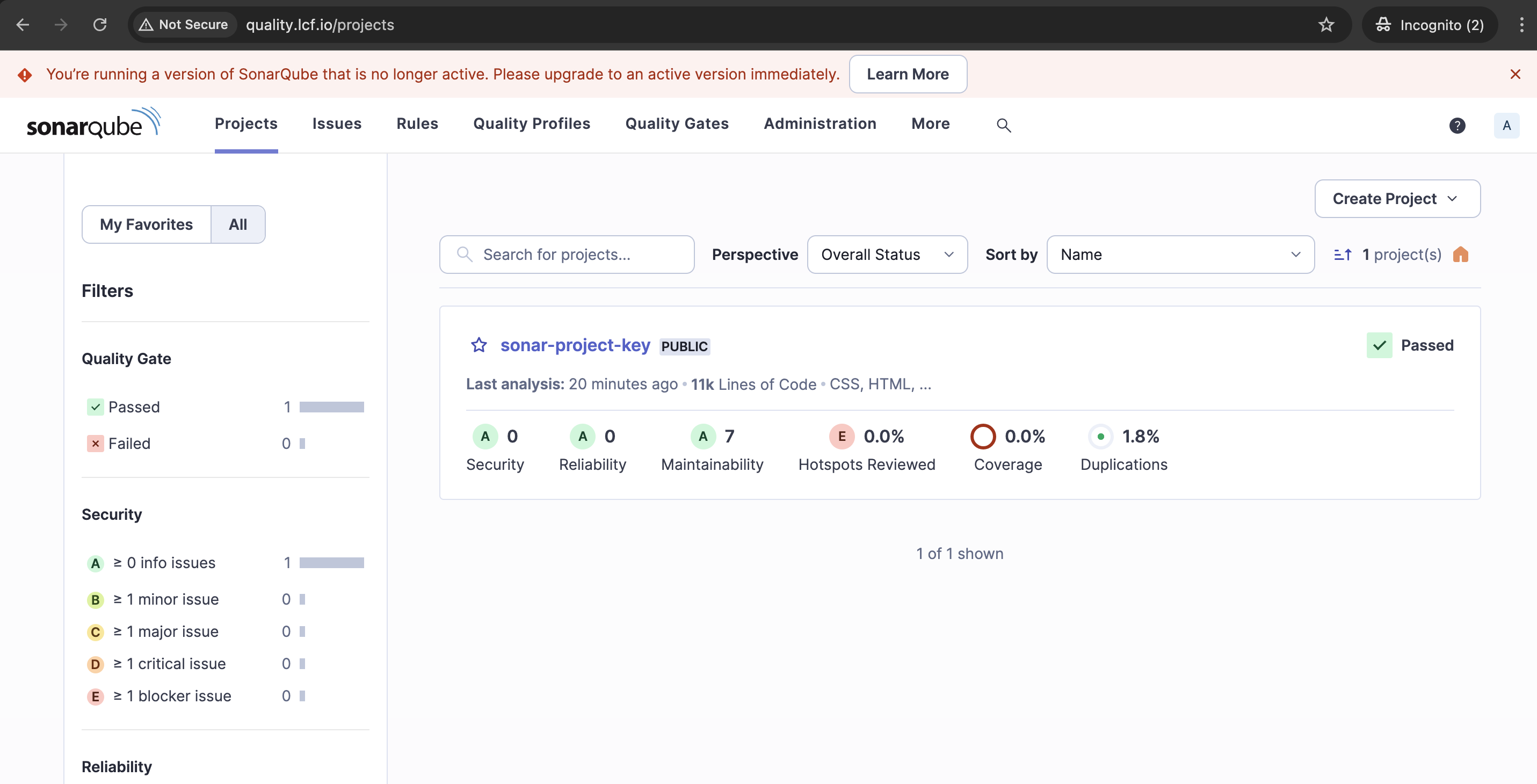Open the Sort by Name dropdown

coord(1179,255)
